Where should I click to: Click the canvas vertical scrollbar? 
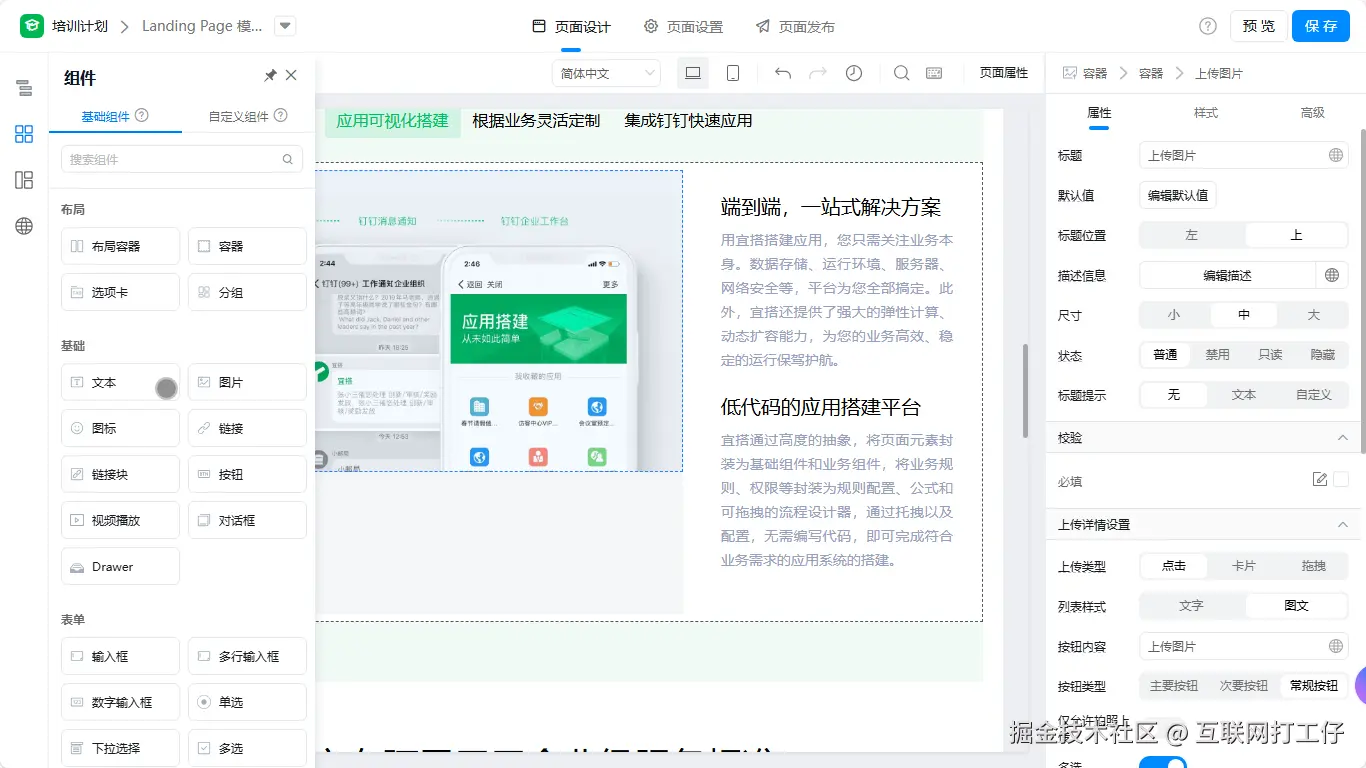(1024, 391)
